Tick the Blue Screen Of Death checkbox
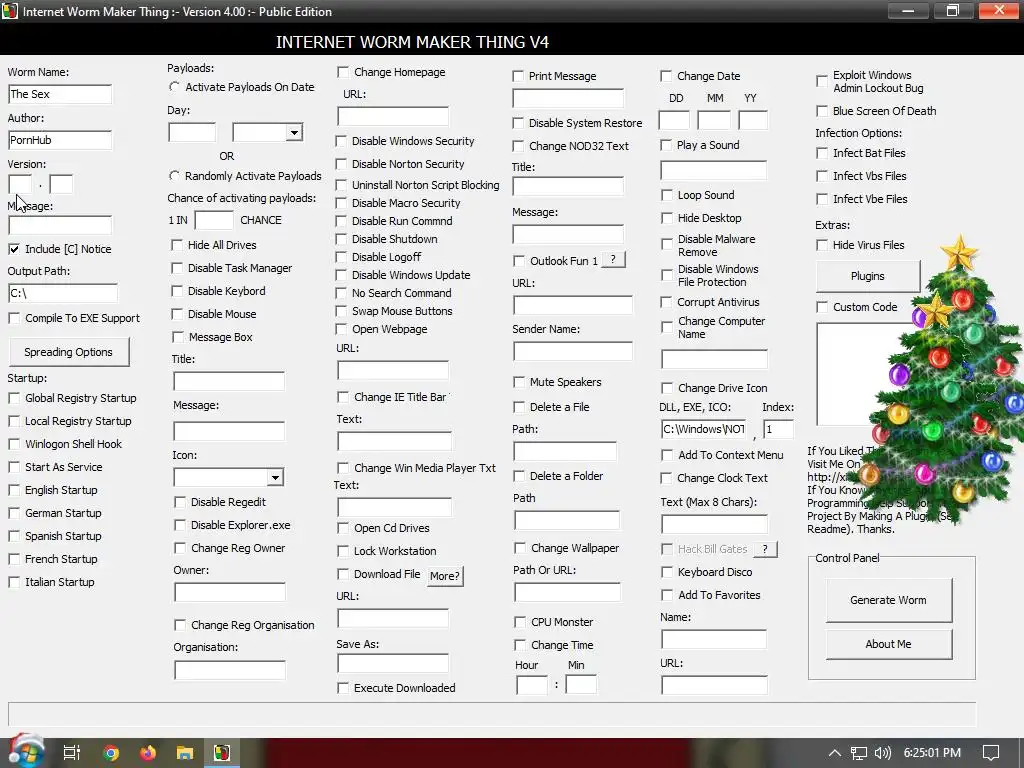The image size is (1024, 768). tap(822, 111)
